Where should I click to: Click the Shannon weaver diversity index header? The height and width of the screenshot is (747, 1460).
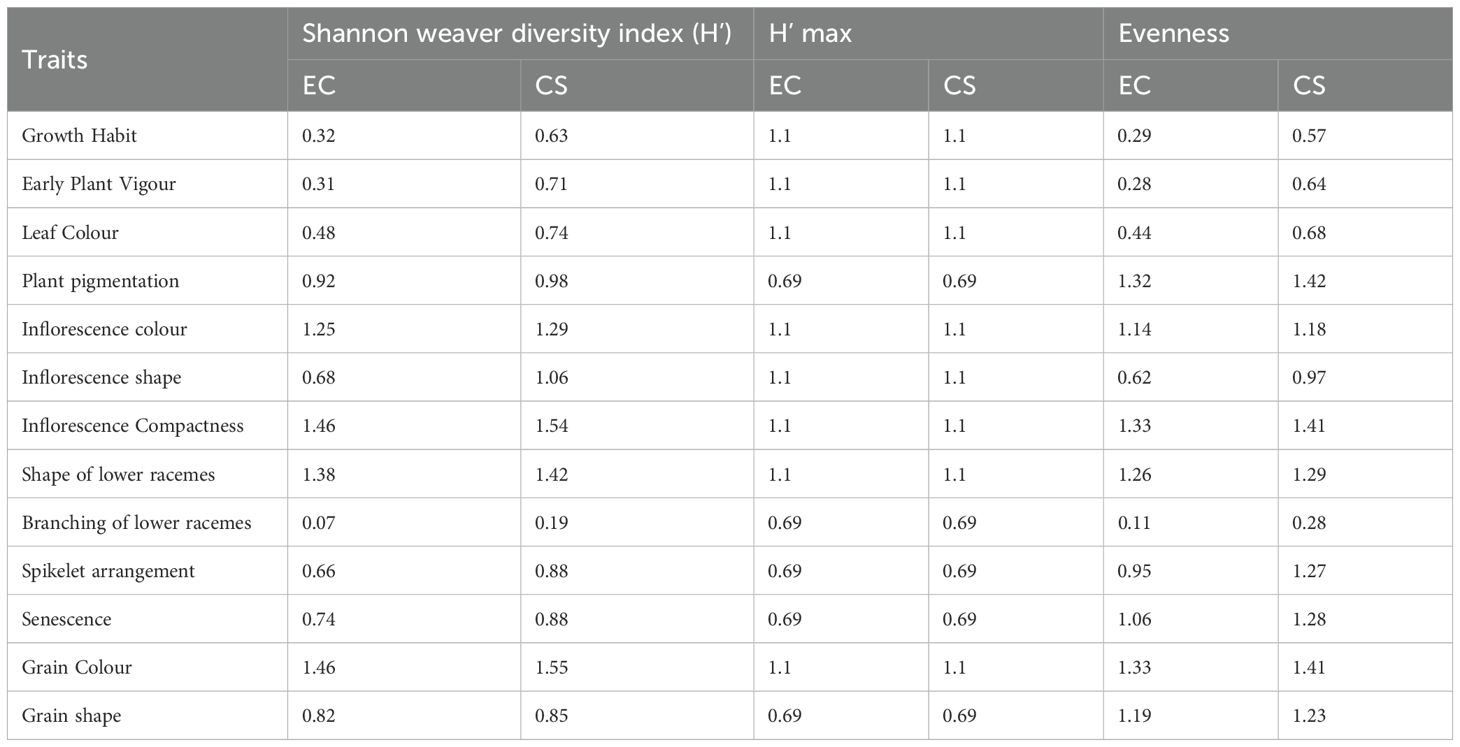click(517, 33)
